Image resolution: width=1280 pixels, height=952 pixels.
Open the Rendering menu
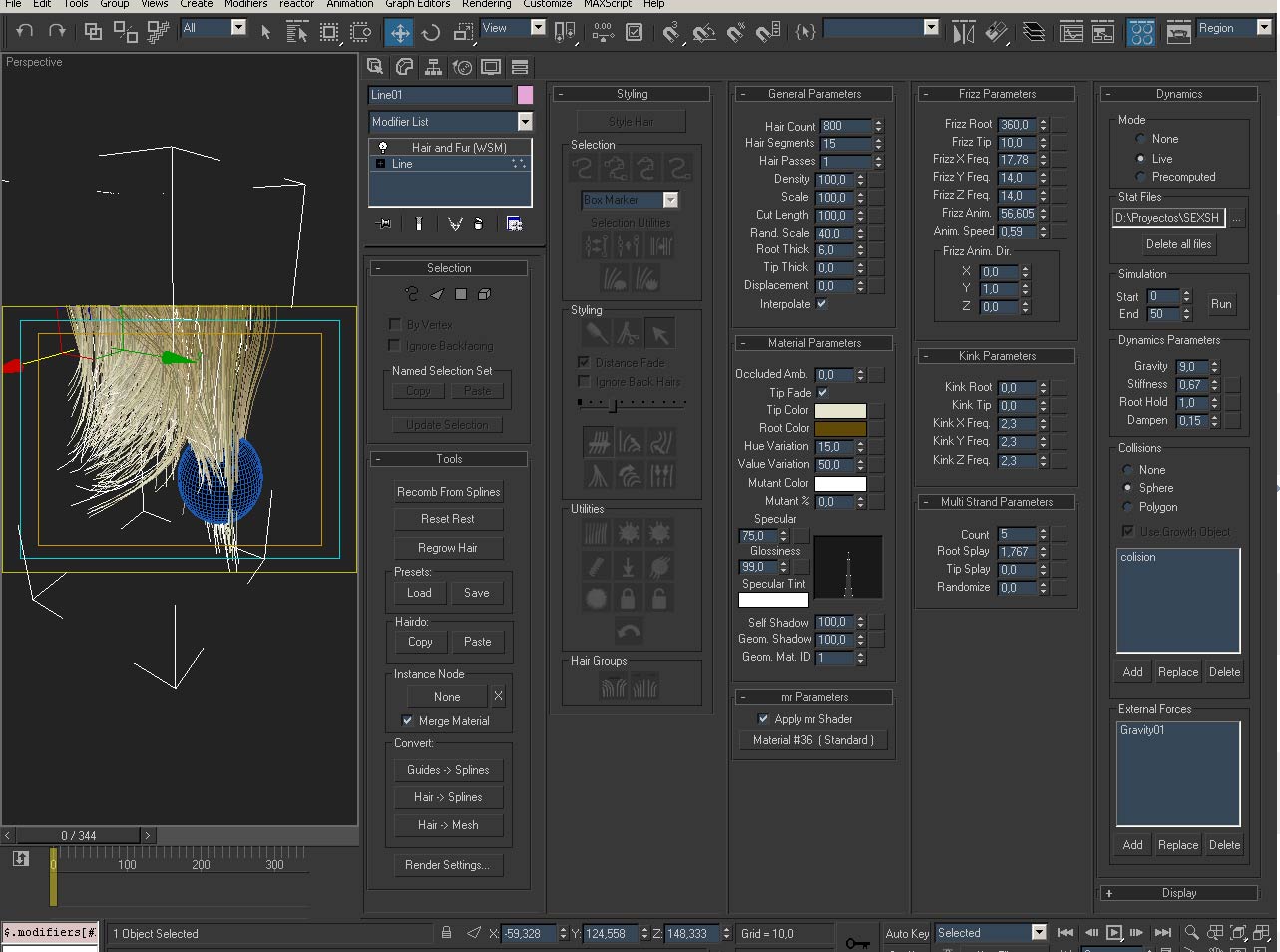pyautogui.click(x=487, y=4)
